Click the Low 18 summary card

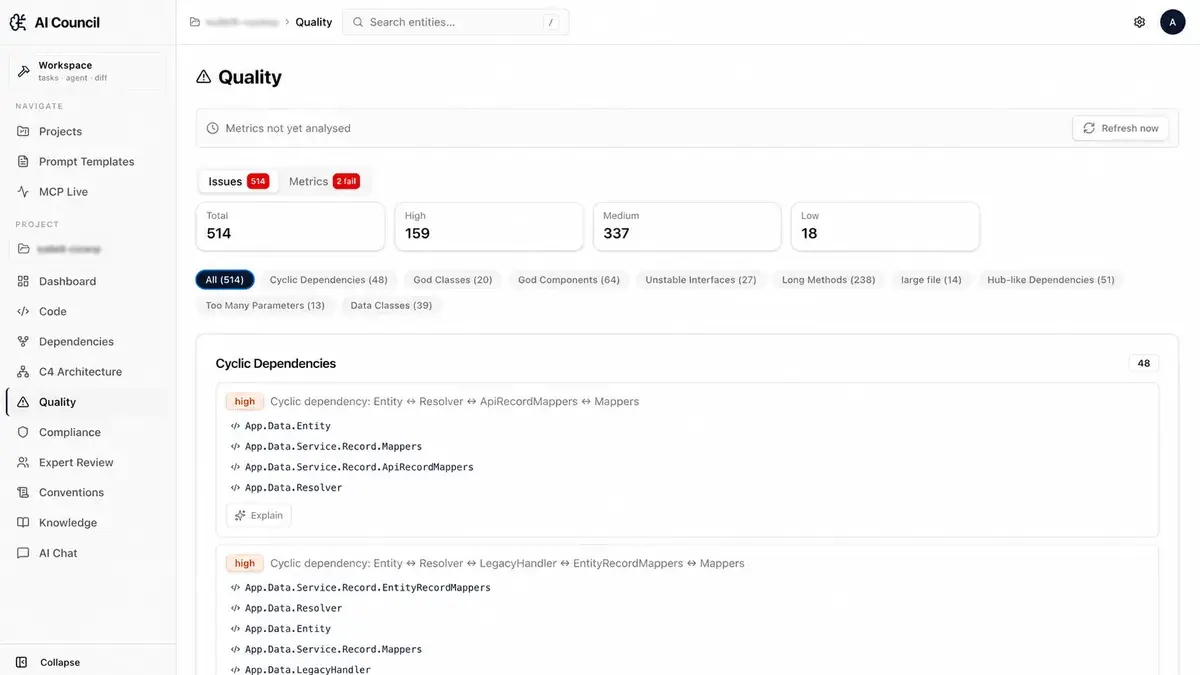[885, 226]
